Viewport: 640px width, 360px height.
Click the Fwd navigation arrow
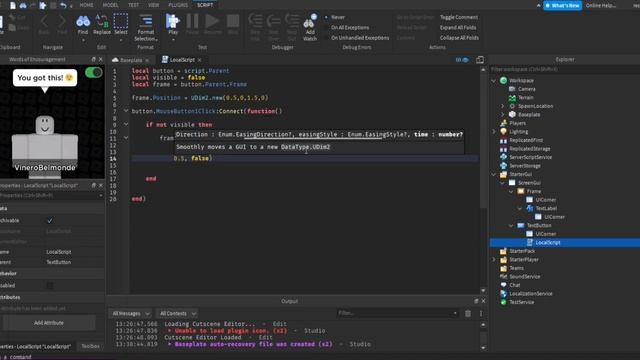62,20
